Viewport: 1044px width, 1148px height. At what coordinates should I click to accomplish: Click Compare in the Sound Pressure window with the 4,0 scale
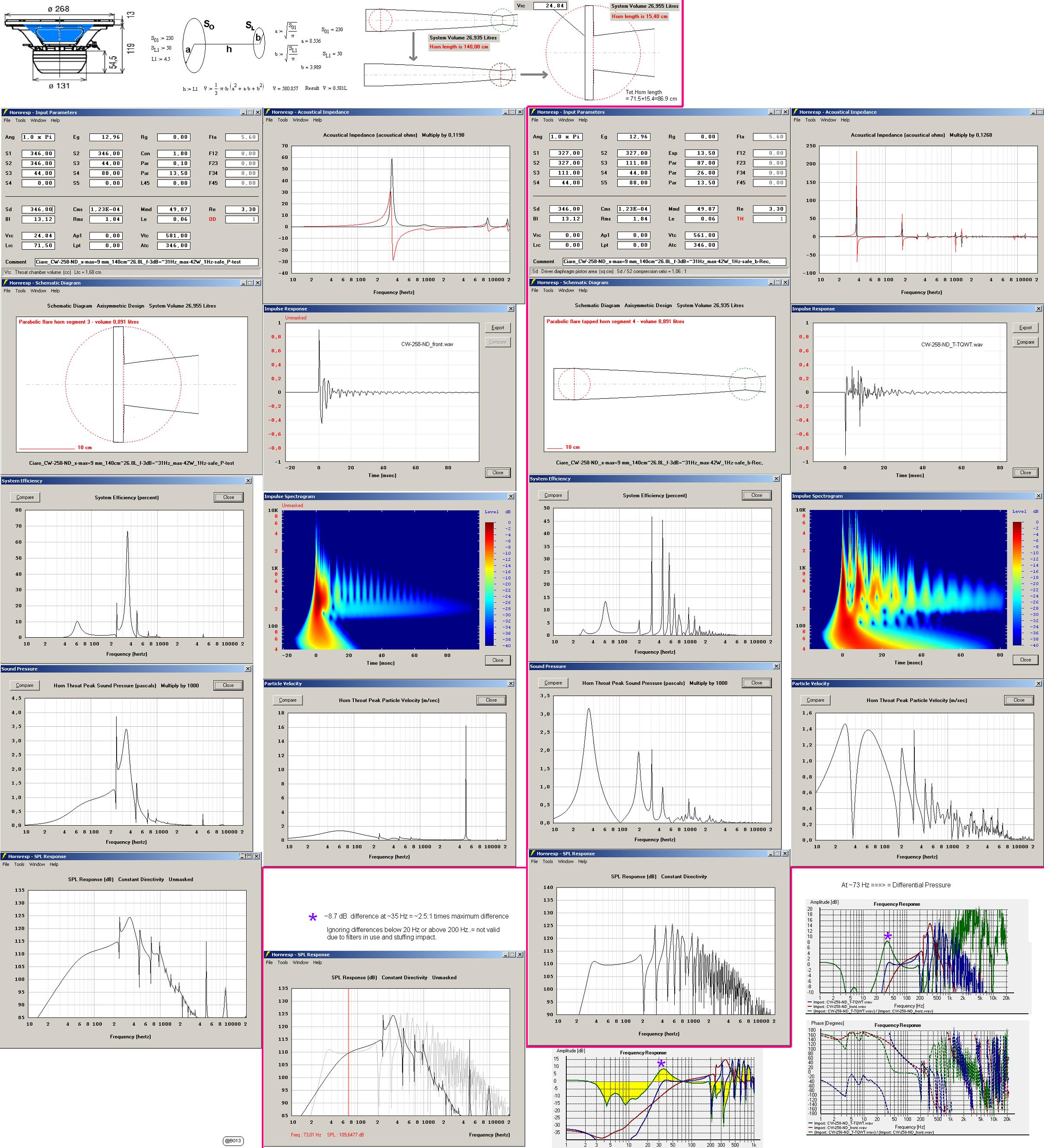point(25,685)
